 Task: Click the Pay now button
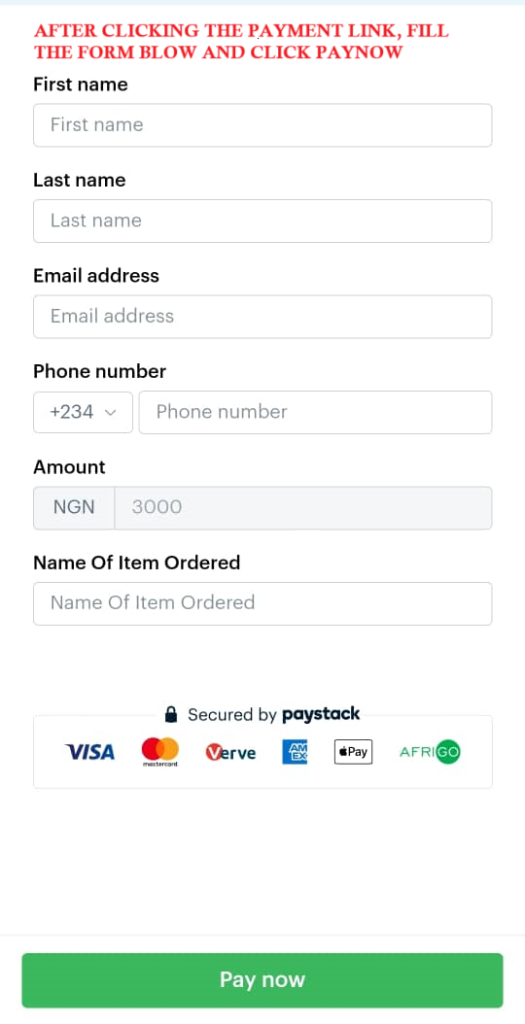(x=262, y=980)
